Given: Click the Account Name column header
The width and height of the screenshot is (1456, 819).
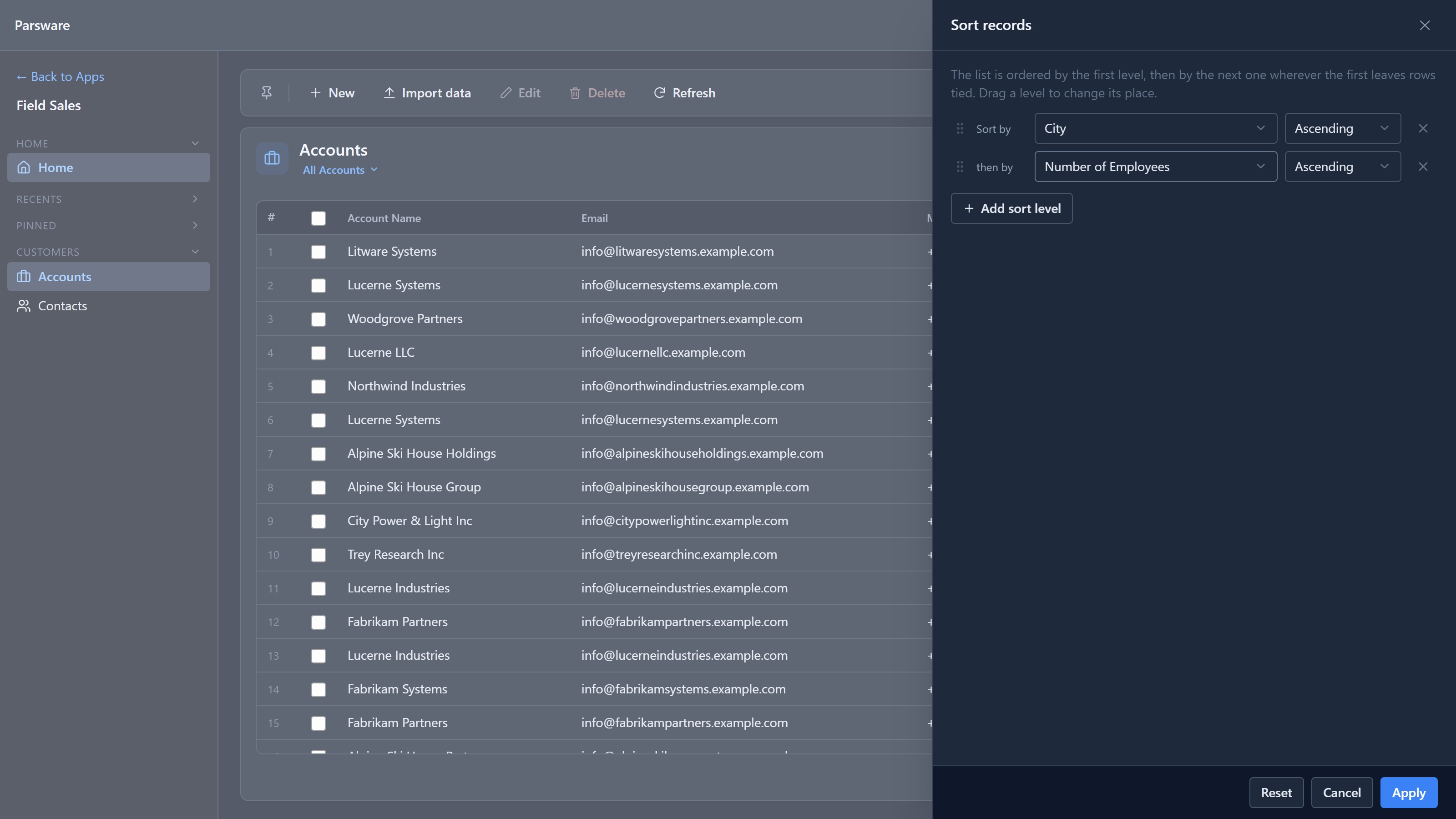Looking at the screenshot, I should coord(384,218).
